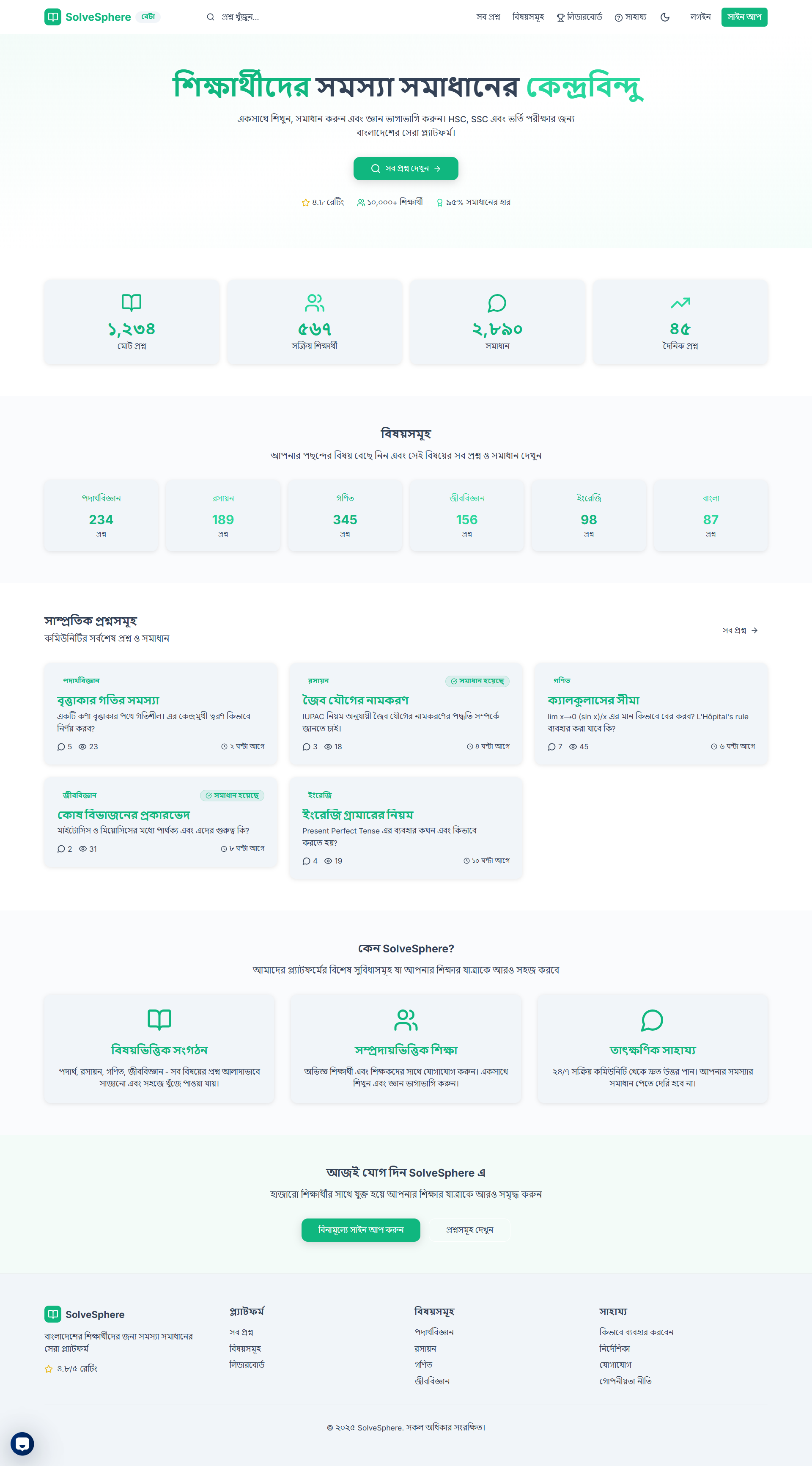The width and height of the screenshot is (812, 1466).
Task: Click the পদার্থবিজ্ঞান tag on the first question card
Action: tap(81, 681)
